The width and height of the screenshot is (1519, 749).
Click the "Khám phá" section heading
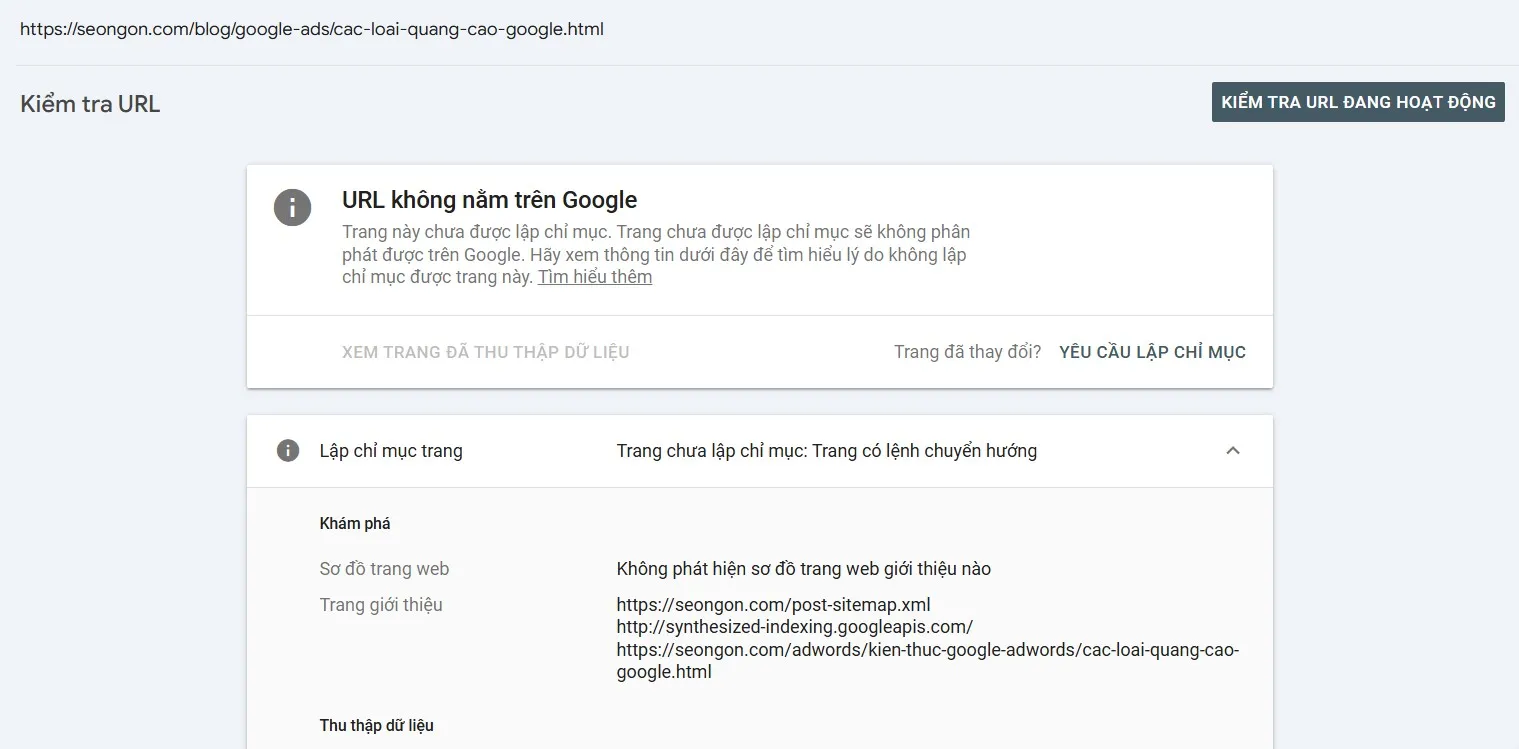(x=355, y=522)
